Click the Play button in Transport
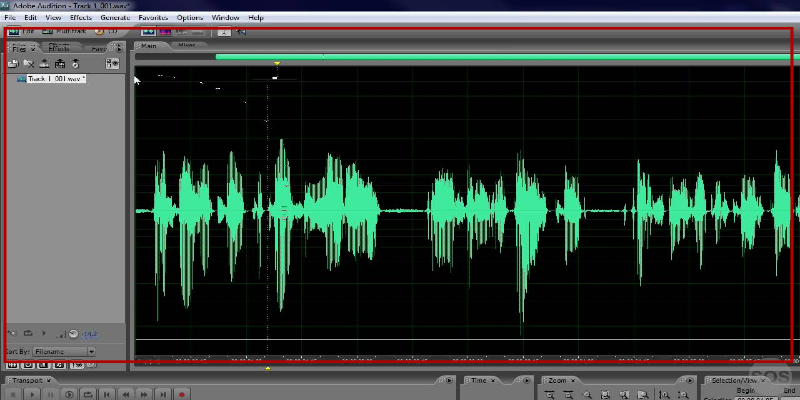Image resolution: width=800 pixels, height=400 pixels. tap(32, 395)
